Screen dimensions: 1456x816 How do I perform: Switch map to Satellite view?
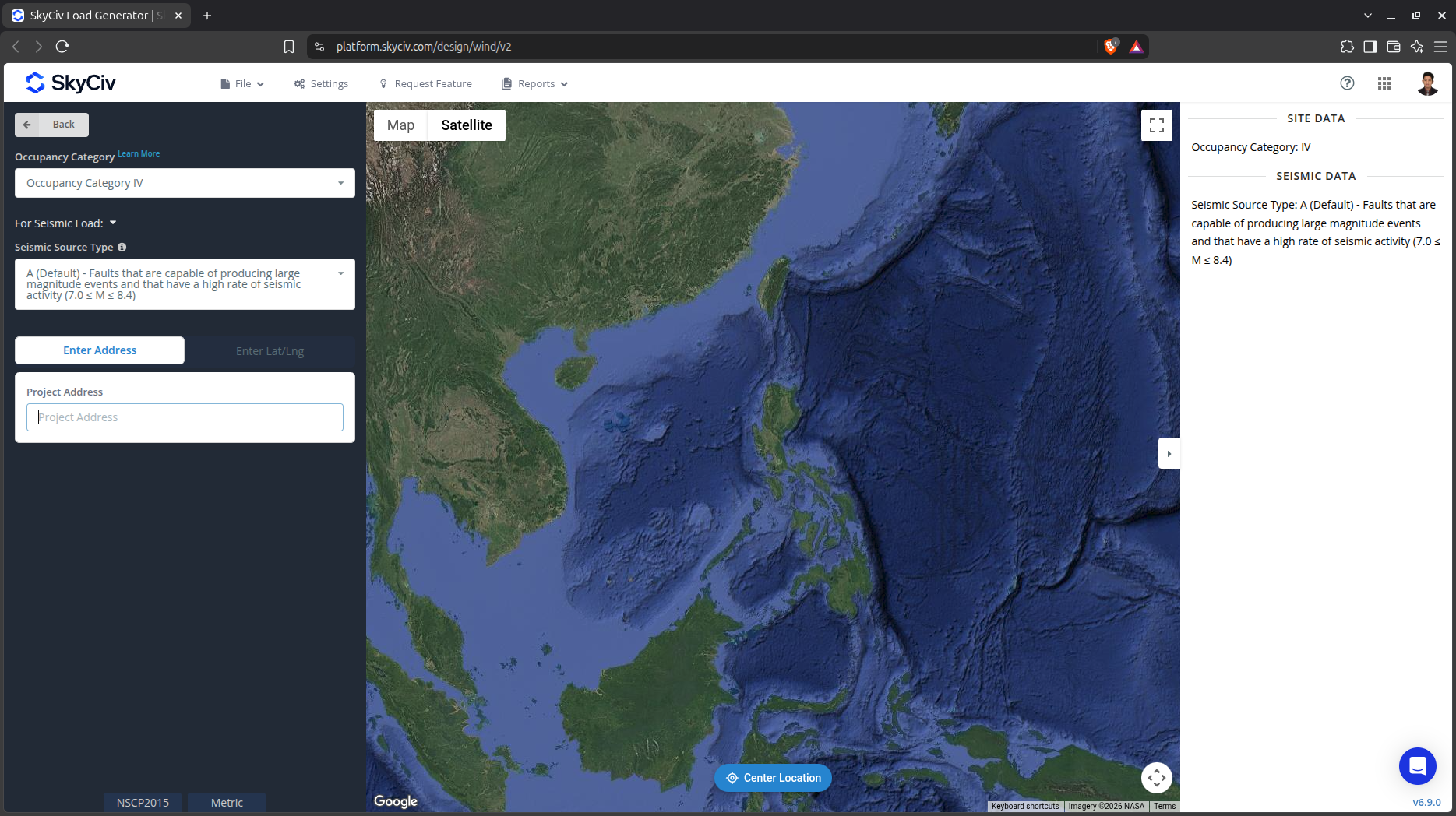click(x=467, y=125)
